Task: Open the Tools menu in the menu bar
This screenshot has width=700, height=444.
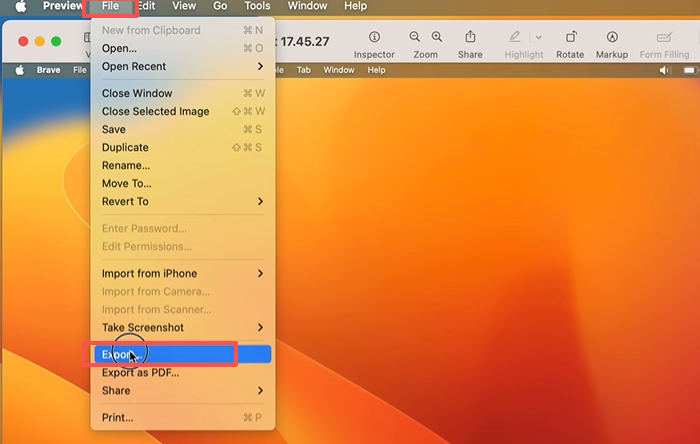Action: [257, 6]
